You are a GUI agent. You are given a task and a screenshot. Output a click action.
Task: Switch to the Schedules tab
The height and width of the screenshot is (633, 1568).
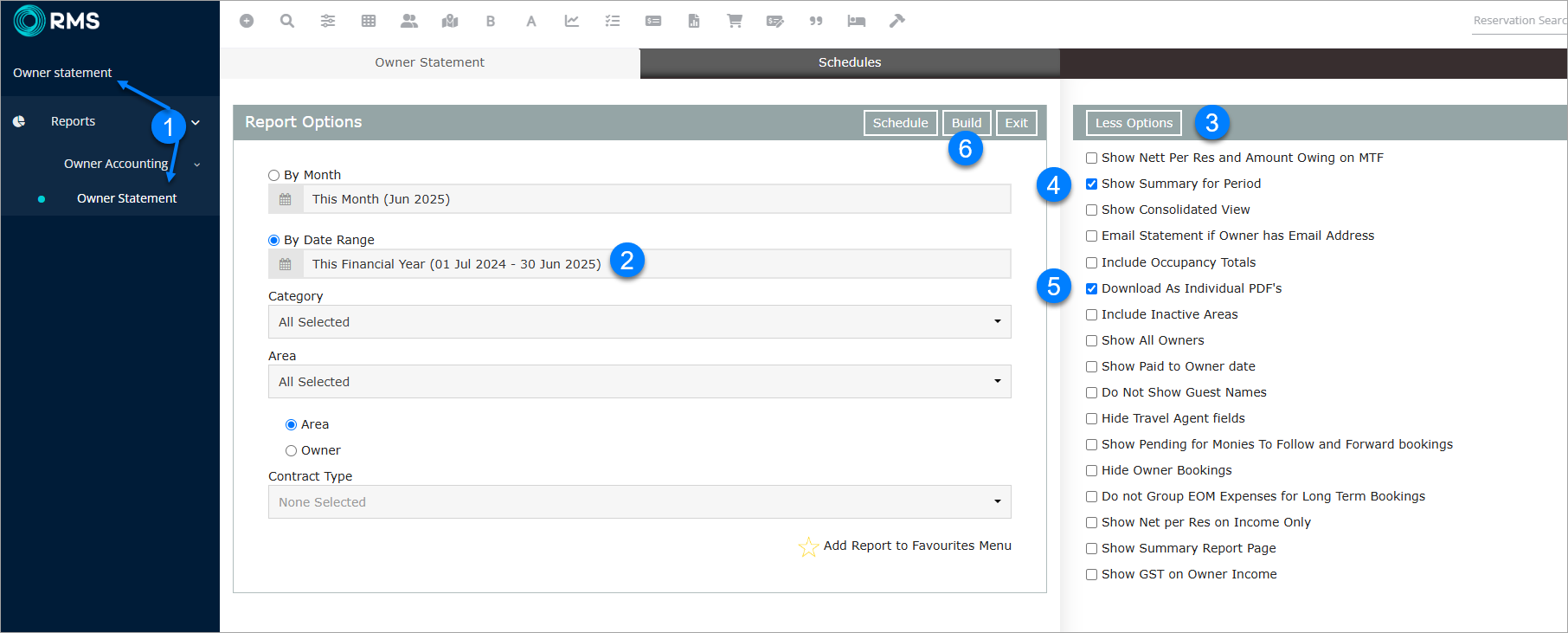coord(849,62)
